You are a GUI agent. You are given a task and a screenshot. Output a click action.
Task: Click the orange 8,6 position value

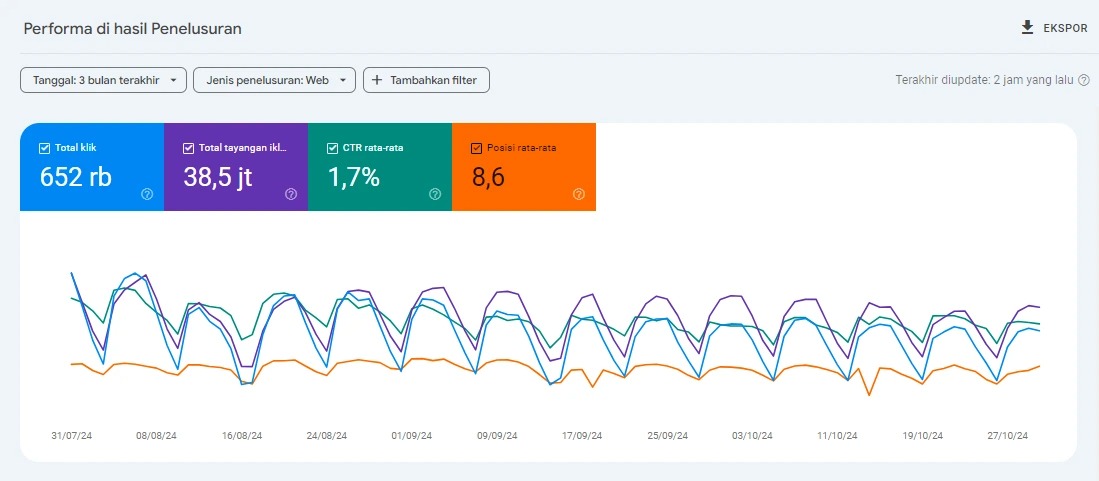coord(490,177)
